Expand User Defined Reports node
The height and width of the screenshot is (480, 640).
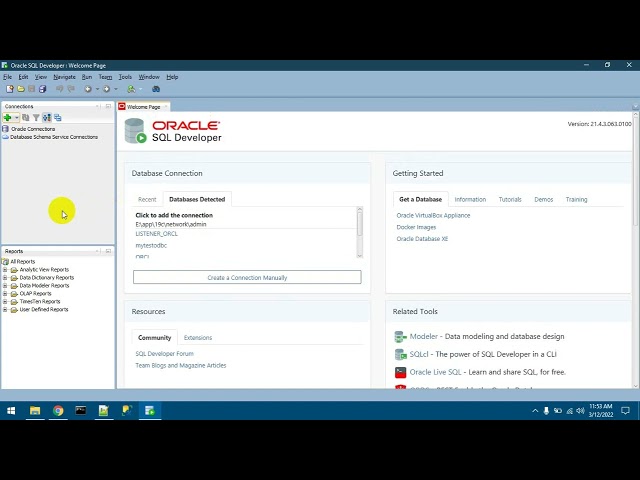tap(5, 309)
